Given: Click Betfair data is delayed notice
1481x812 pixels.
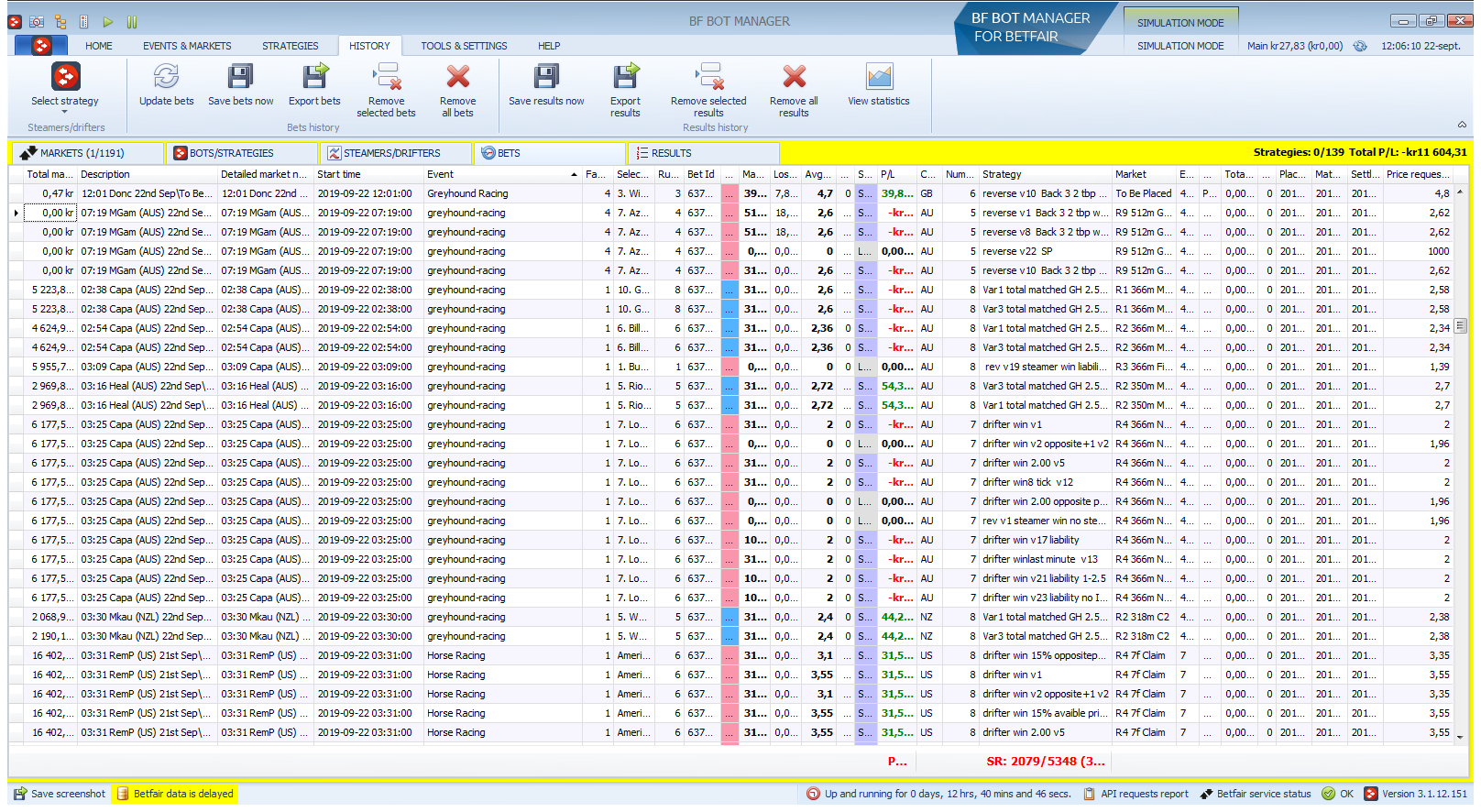Looking at the screenshot, I should [175, 794].
